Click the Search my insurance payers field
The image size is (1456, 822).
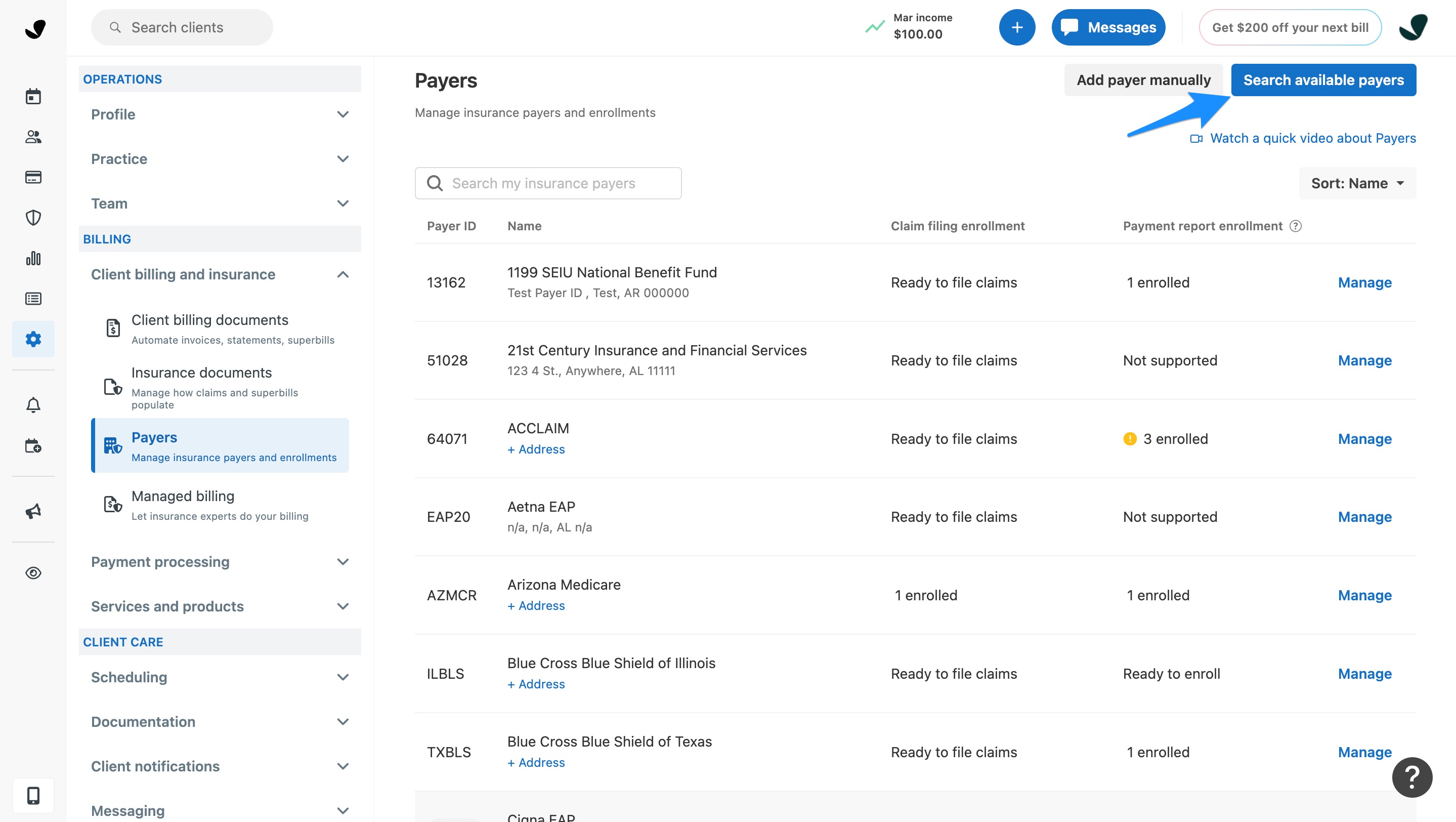(548, 183)
